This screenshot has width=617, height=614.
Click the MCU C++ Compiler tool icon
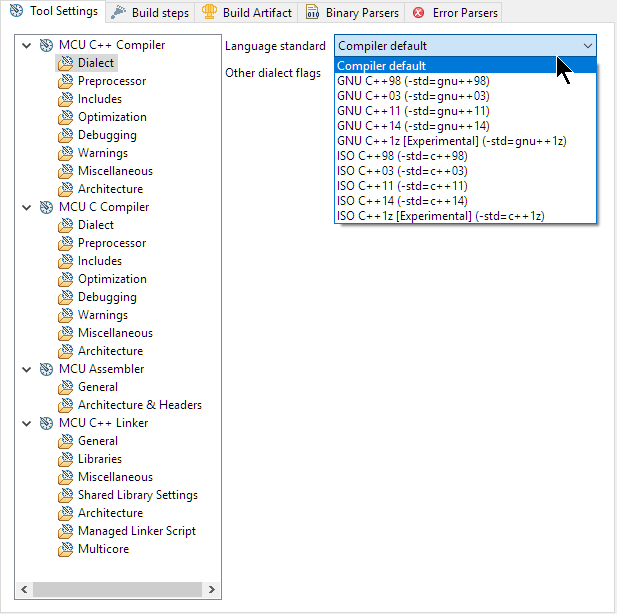46,45
